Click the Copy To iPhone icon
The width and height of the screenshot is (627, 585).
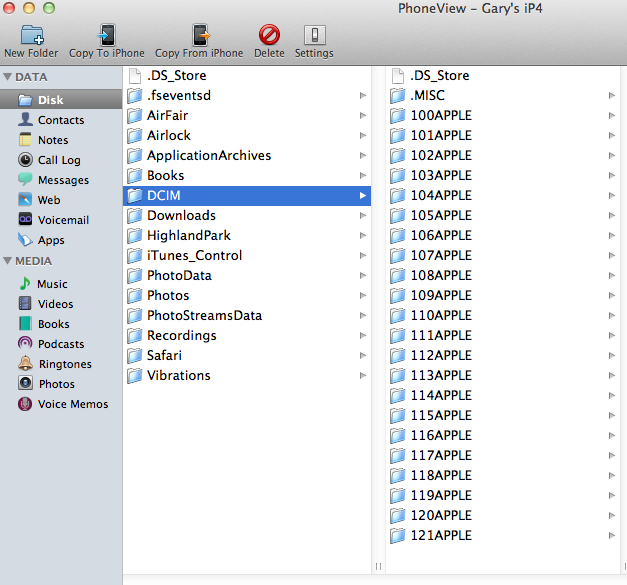(x=107, y=35)
